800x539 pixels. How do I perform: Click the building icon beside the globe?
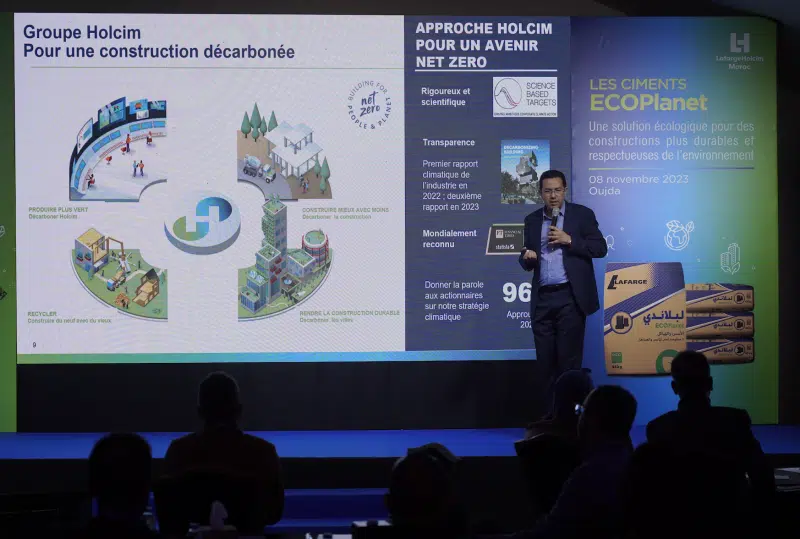(x=730, y=257)
